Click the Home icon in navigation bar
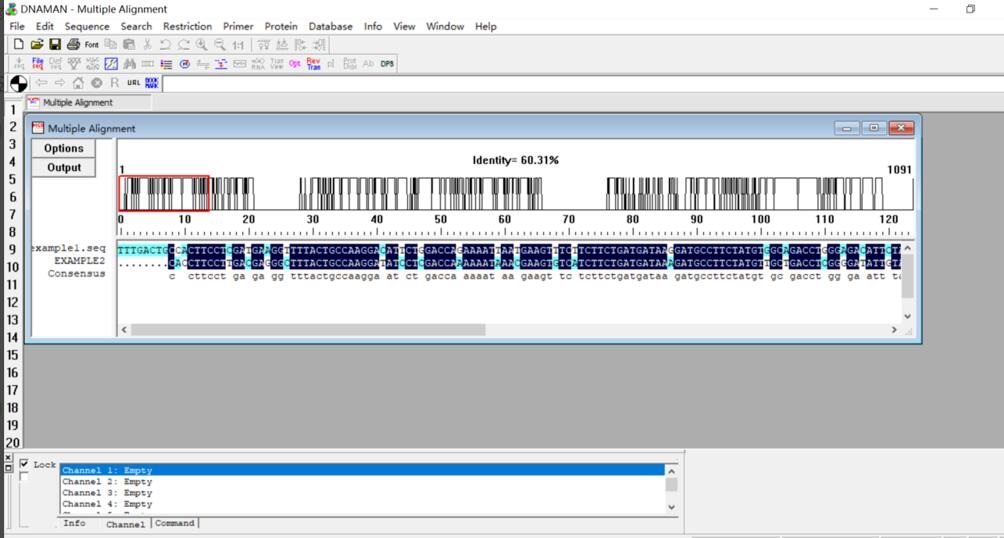 [78, 83]
